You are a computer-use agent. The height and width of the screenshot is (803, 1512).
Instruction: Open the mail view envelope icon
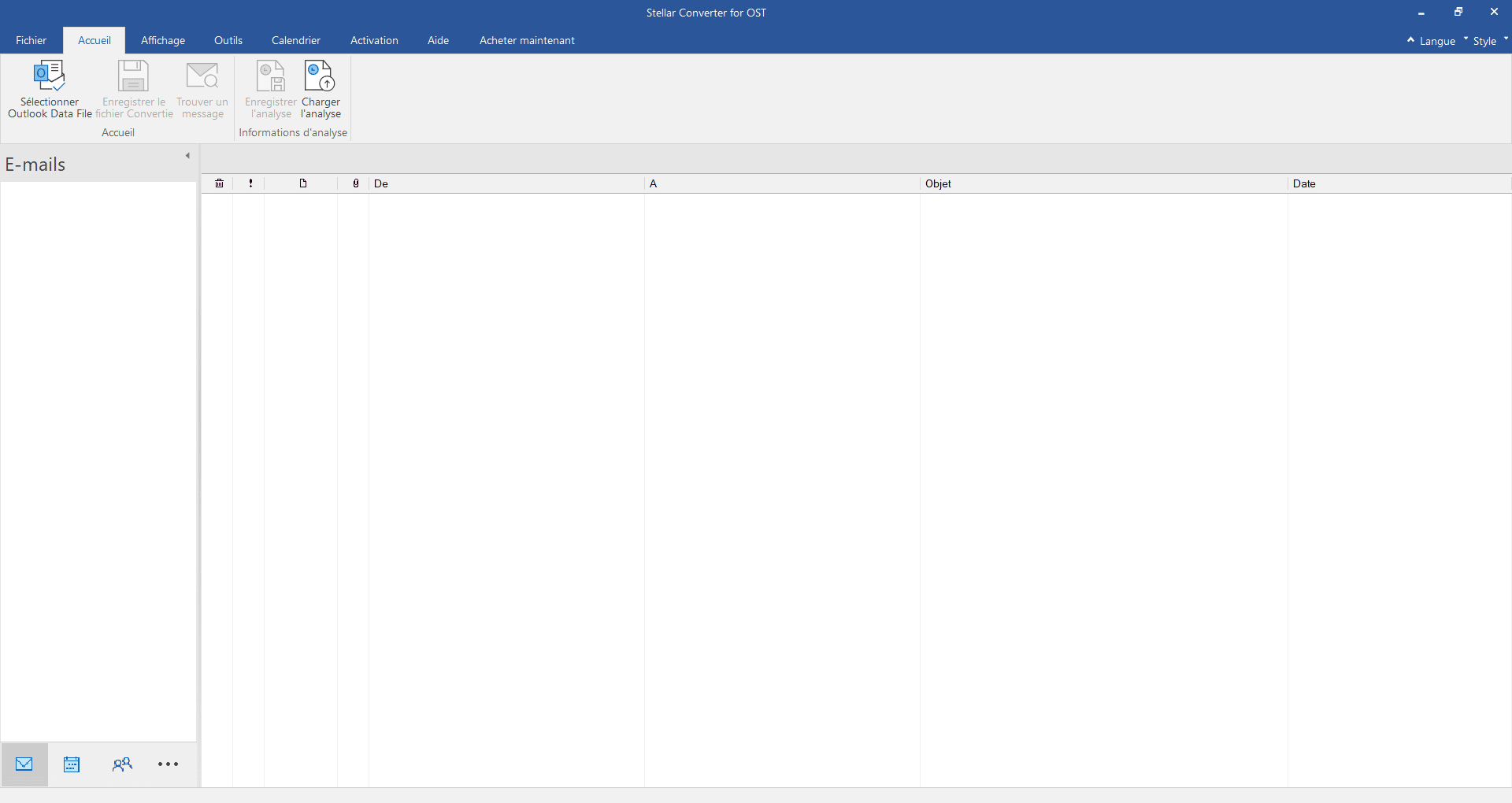pyautogui.click(x=24, y=764)
